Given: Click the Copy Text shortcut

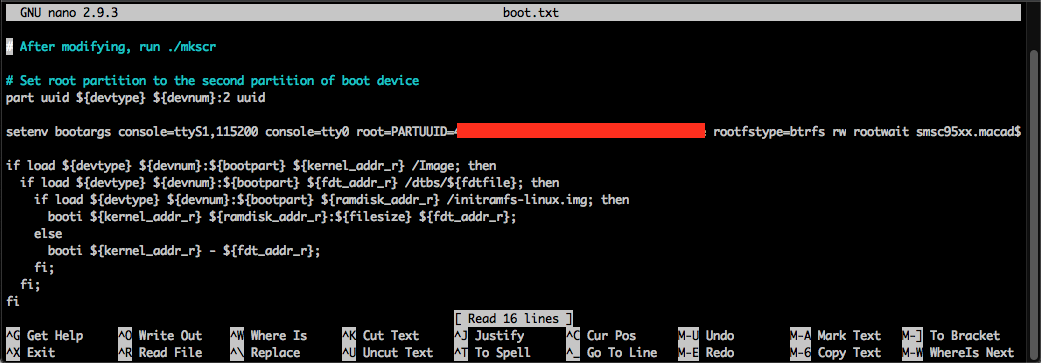Looking at the screenshot, I should (836, 352).
